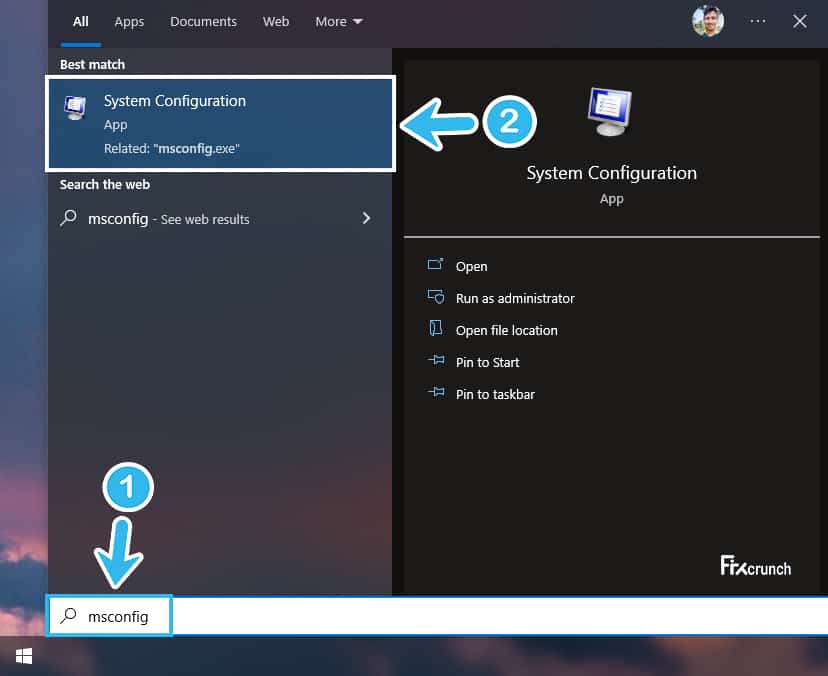Click the Run as administrator shield icon
This screenshot has height=676, width=828.
436,296
